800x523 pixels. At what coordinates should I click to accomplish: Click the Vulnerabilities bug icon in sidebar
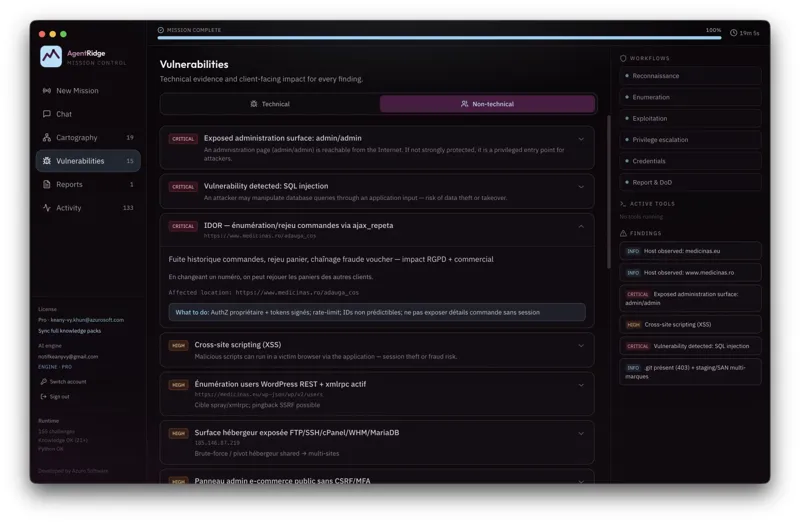click(46, 161)
